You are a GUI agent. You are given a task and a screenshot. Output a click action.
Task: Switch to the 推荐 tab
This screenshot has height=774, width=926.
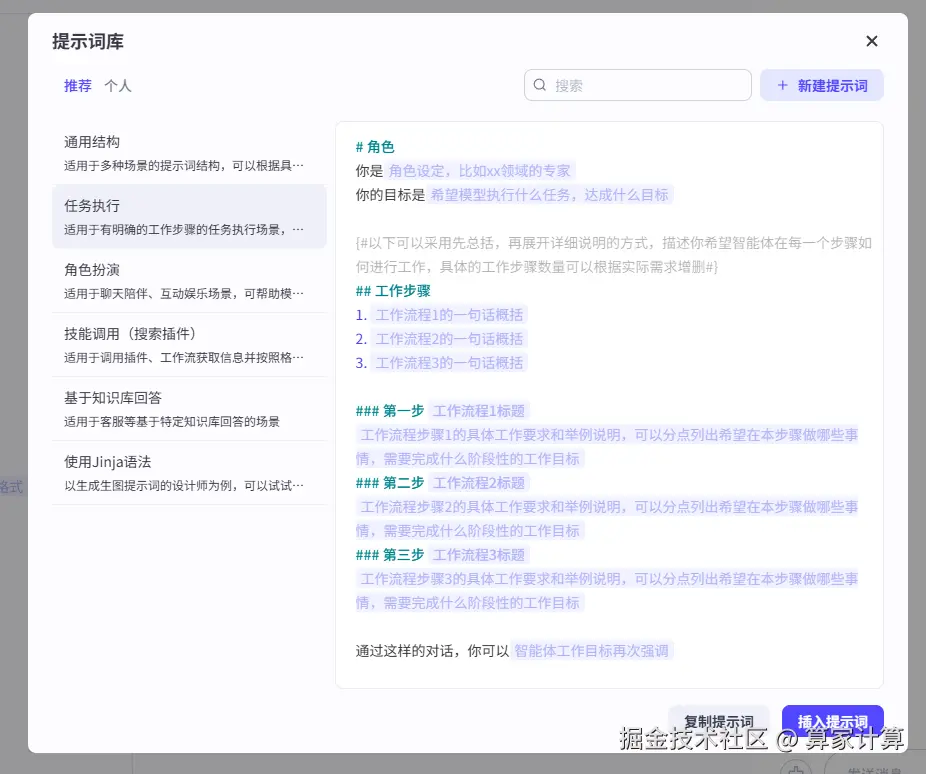click(x=78, y=85)
